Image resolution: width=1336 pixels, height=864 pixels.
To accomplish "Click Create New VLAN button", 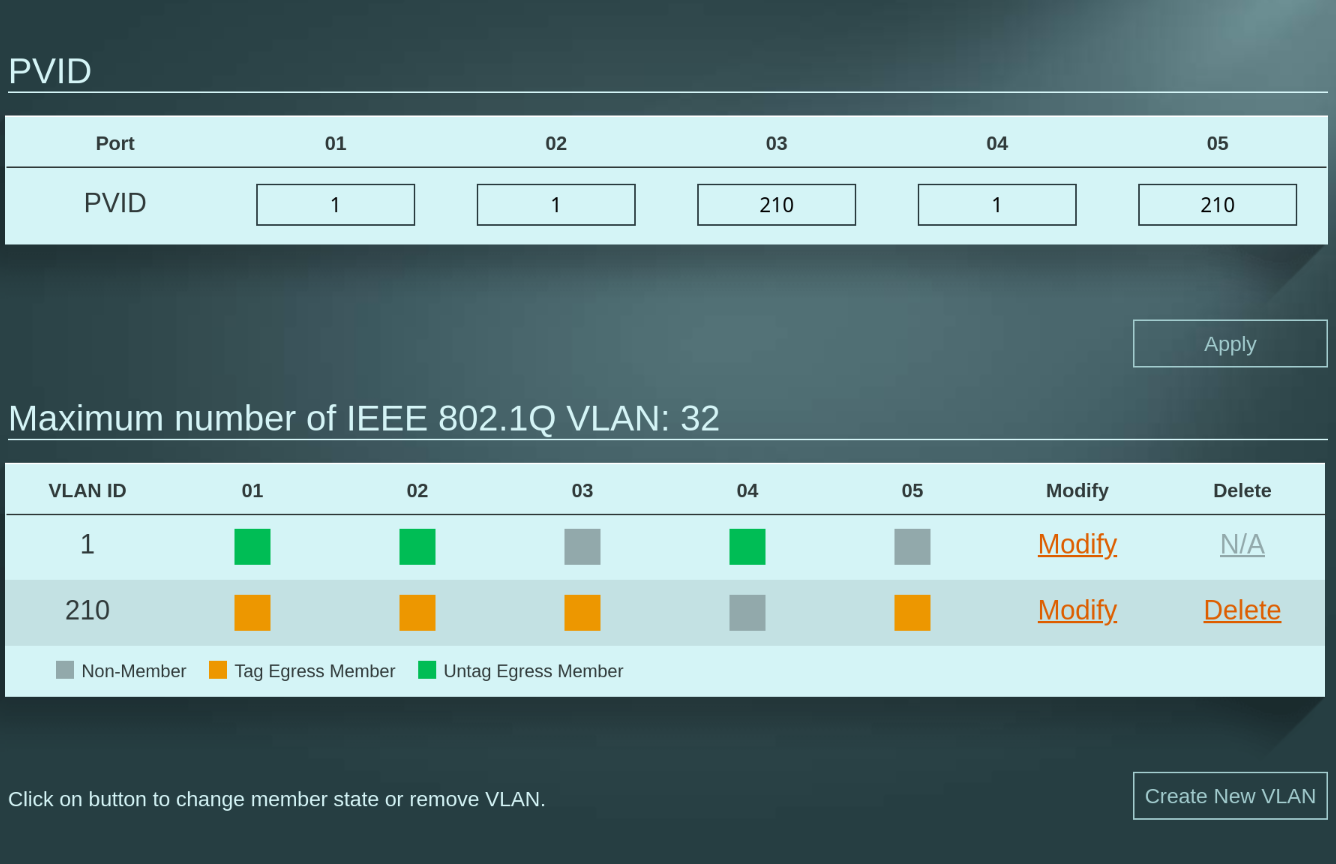I will [1230, 796].
